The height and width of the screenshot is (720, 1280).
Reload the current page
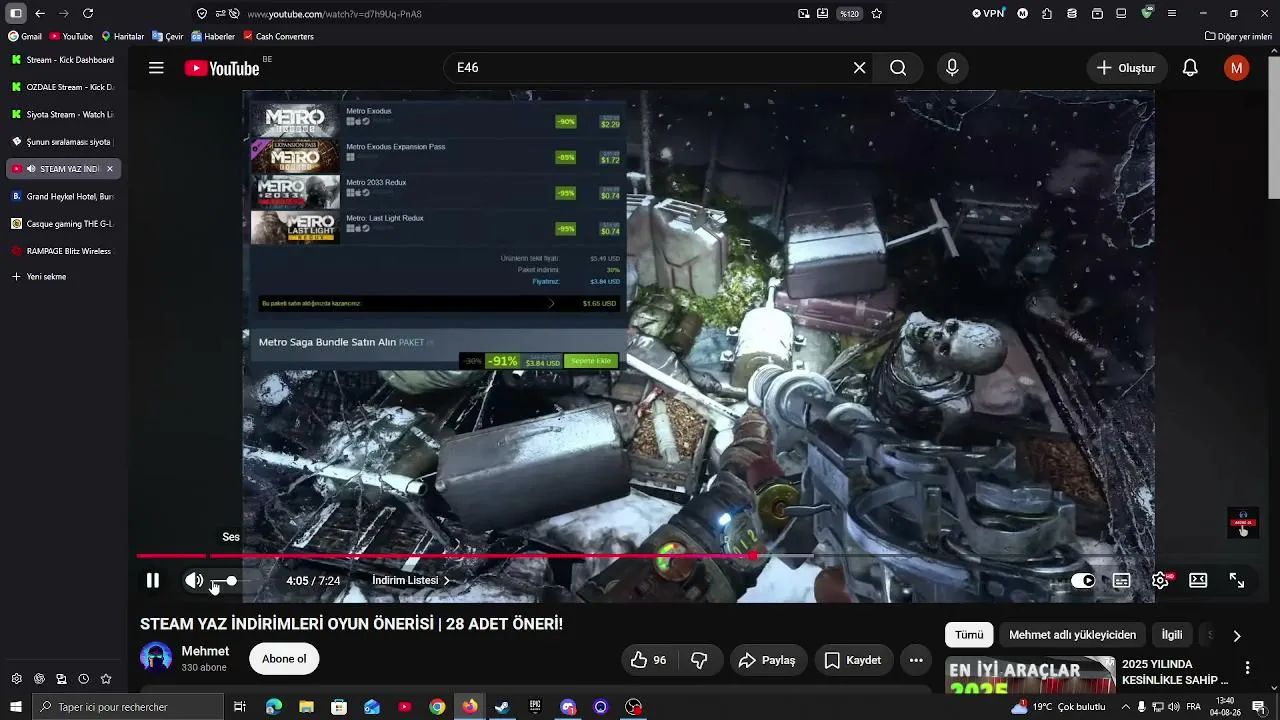coord(88,13)
